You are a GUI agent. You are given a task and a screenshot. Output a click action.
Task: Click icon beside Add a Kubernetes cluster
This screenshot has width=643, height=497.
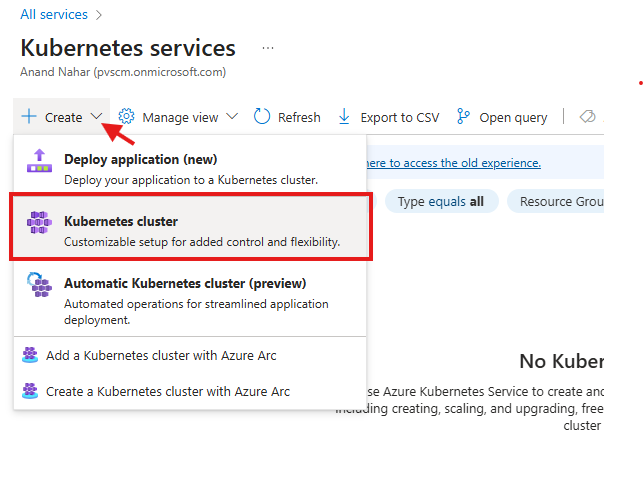point(30,355)
